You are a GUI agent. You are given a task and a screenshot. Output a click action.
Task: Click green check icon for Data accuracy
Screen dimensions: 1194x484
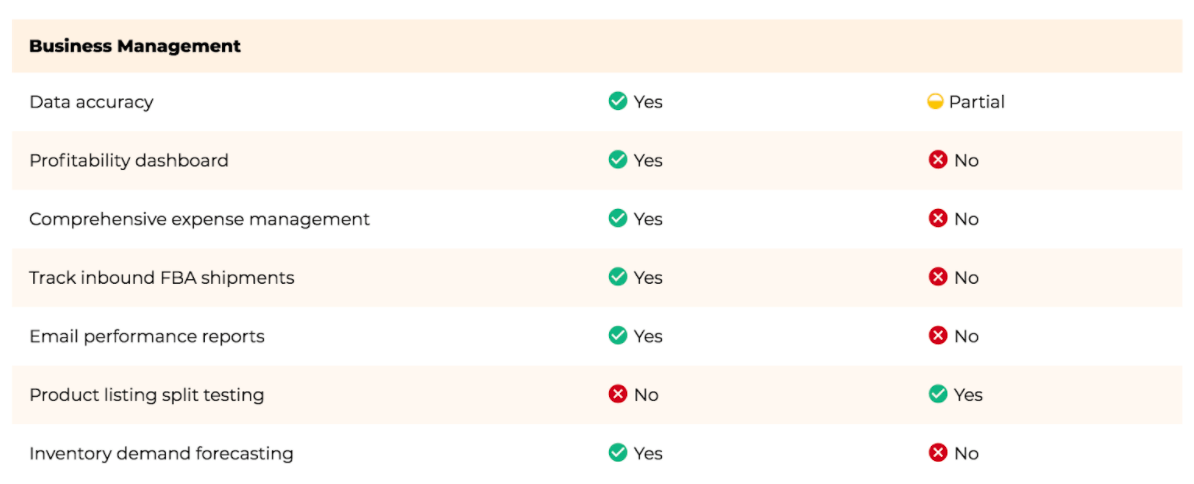click(618, 101)
